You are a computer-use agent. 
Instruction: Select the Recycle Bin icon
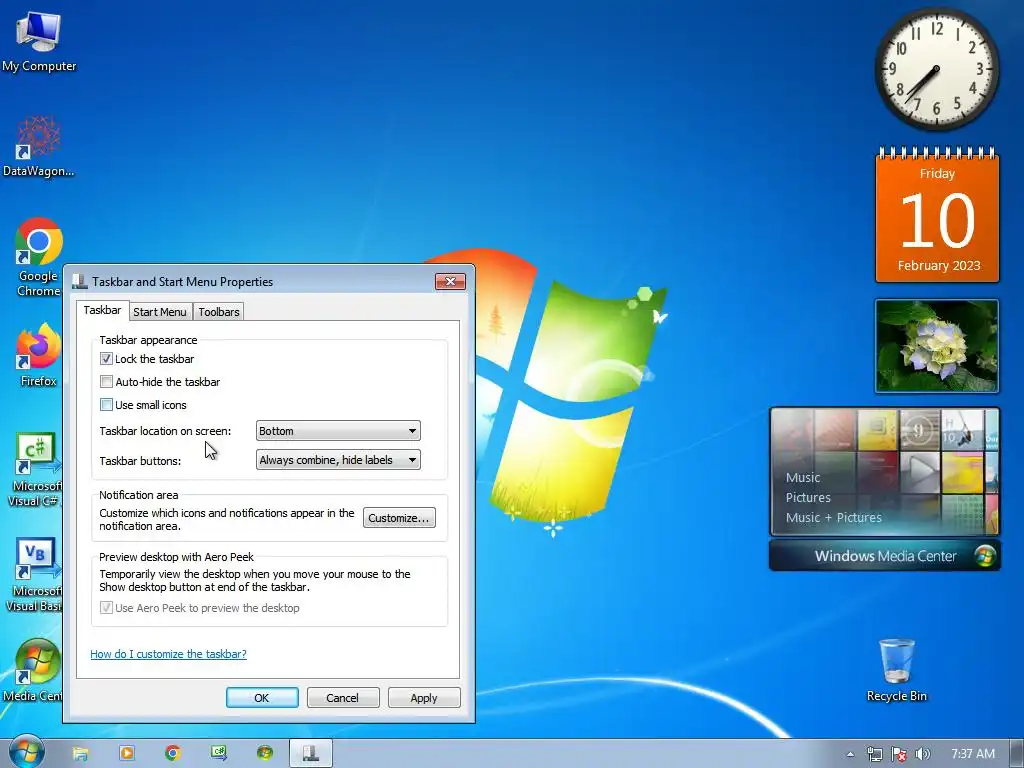click(x=896, y=670)
